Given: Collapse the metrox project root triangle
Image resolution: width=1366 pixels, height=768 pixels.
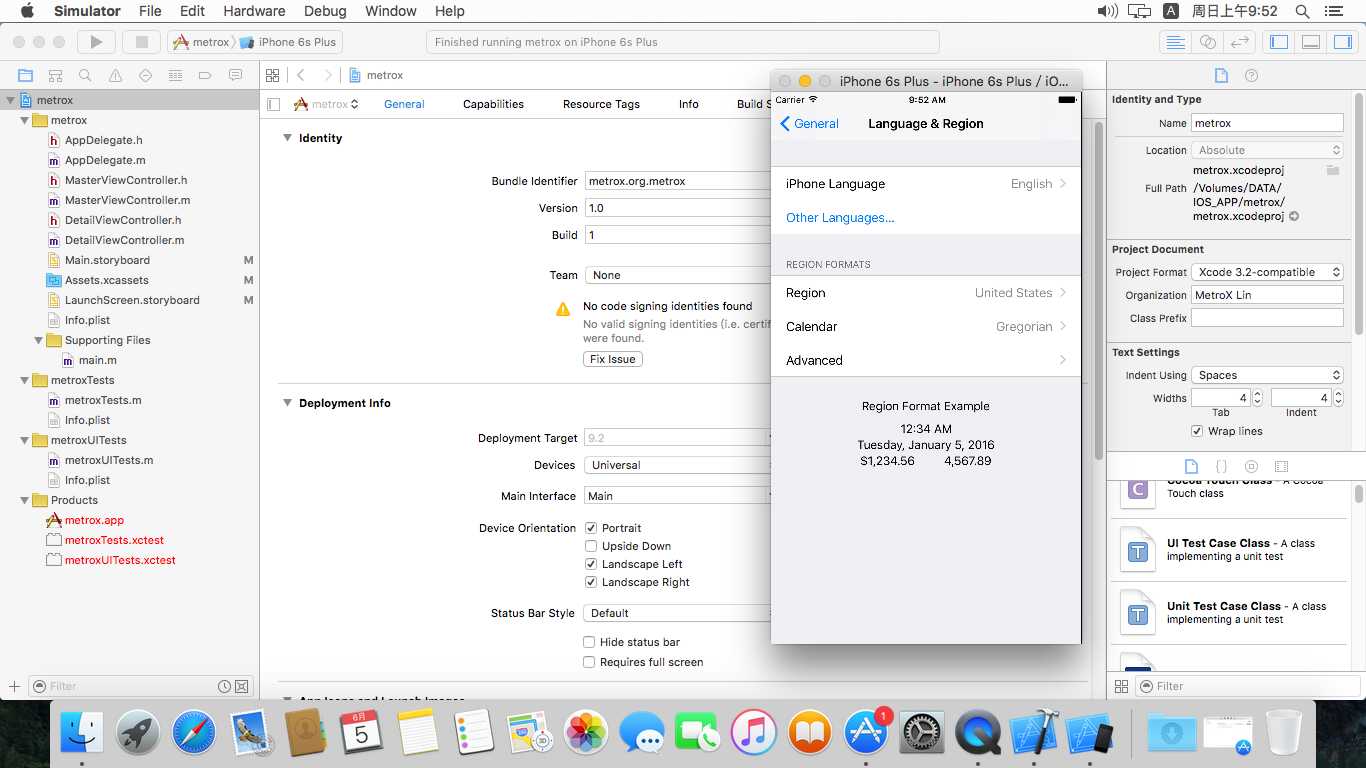Looking at the screenshot, I should [11, 100].
